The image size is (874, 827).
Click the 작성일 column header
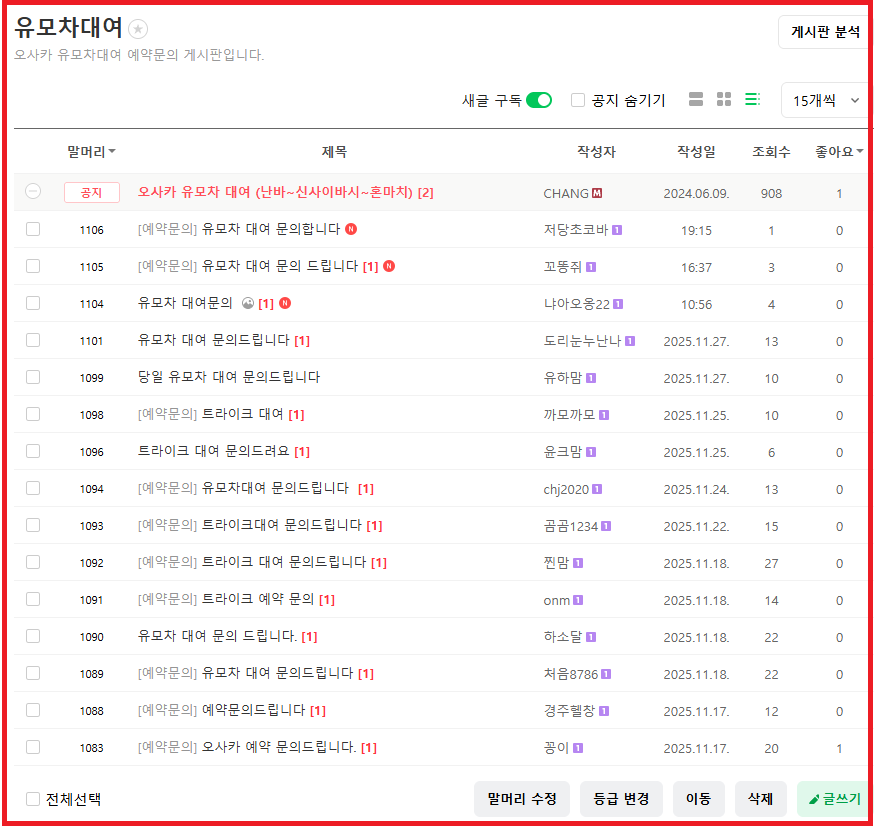[696, 152]
